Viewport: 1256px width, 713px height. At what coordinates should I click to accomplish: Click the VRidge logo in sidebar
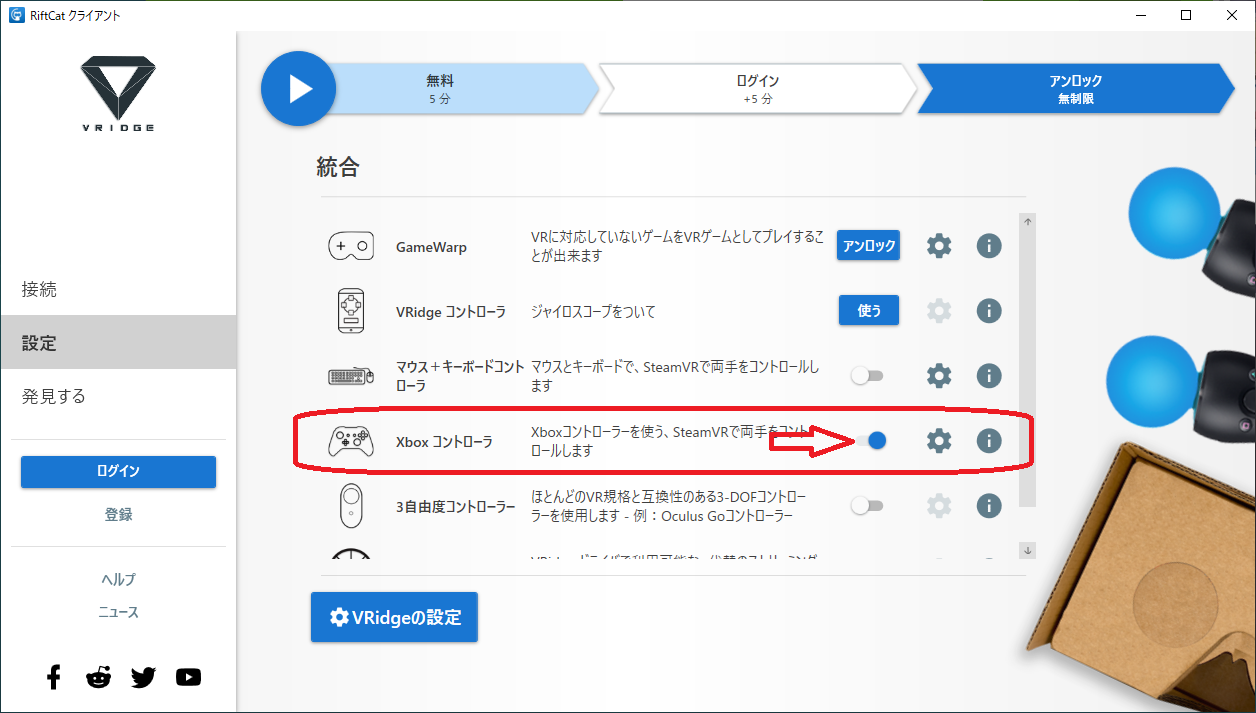click(117, 95)
